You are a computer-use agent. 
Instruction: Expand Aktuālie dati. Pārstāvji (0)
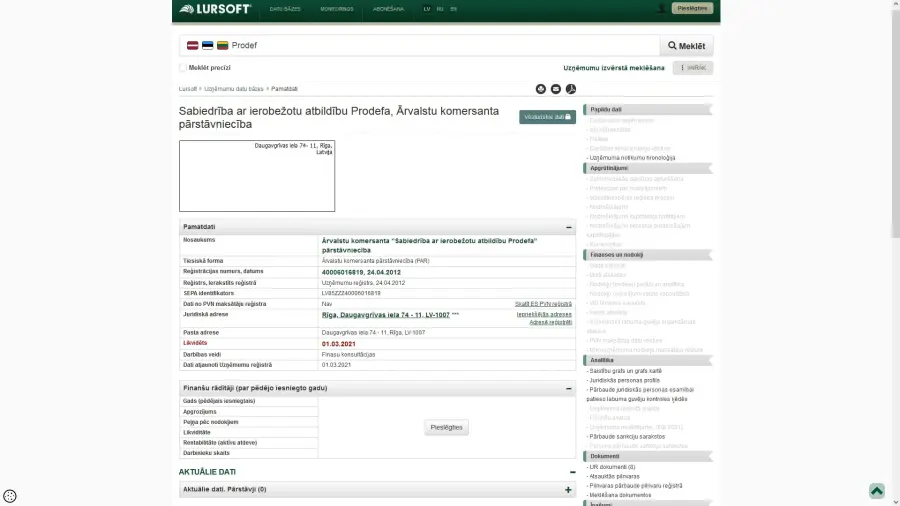pyautogui.click(x=568, y=490)
